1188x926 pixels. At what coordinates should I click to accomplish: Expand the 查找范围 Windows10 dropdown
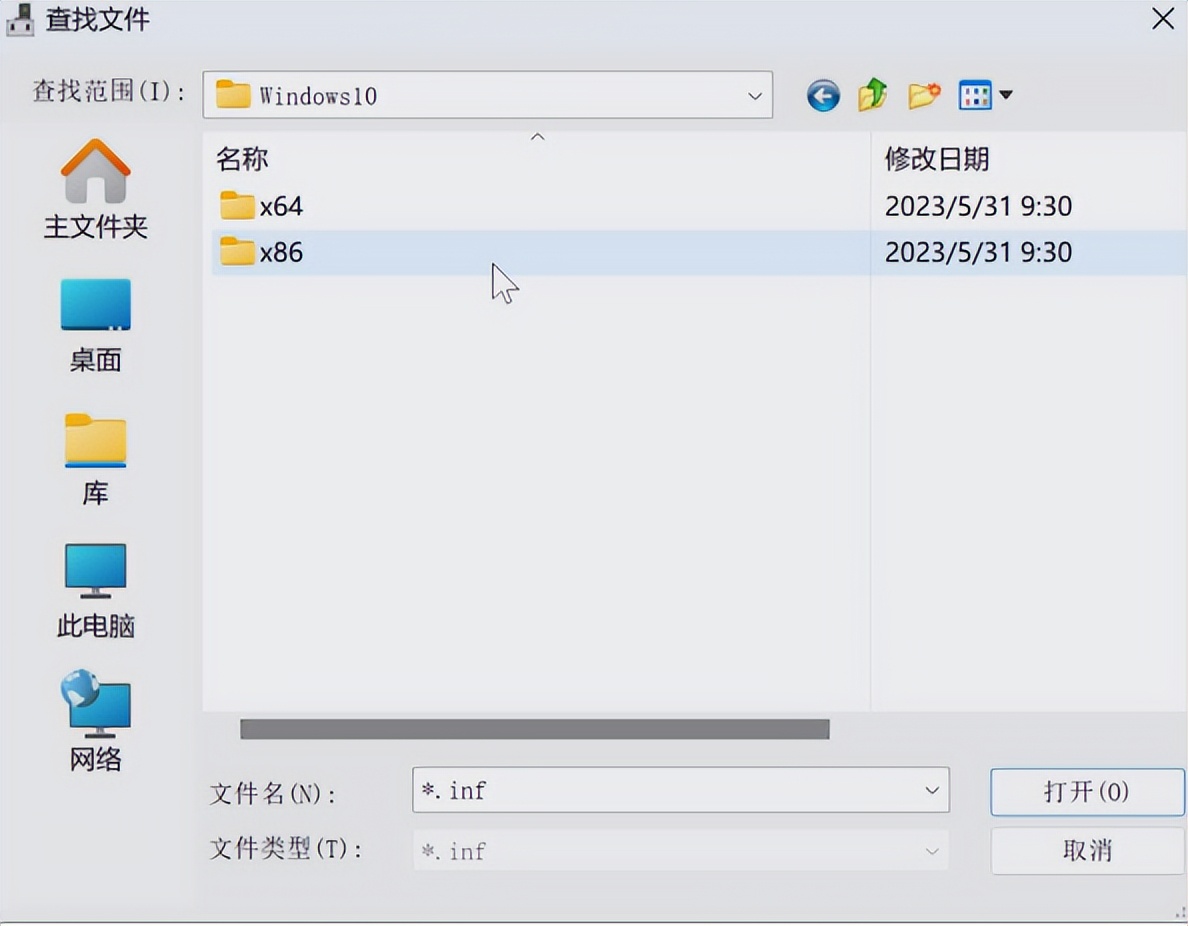coord(755,95)
